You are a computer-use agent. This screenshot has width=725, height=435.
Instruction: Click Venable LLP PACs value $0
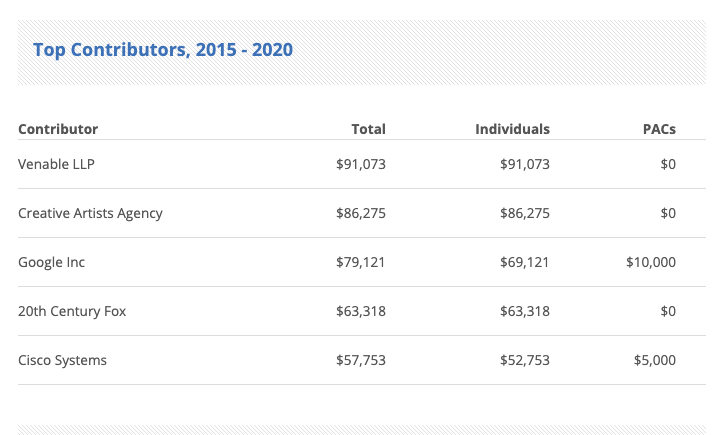[668, 164]
